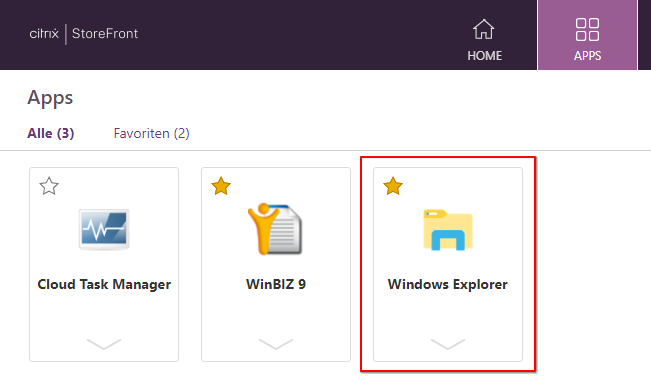Click the Windows Explorer label
651x384 pixels.
click(448, 284)
